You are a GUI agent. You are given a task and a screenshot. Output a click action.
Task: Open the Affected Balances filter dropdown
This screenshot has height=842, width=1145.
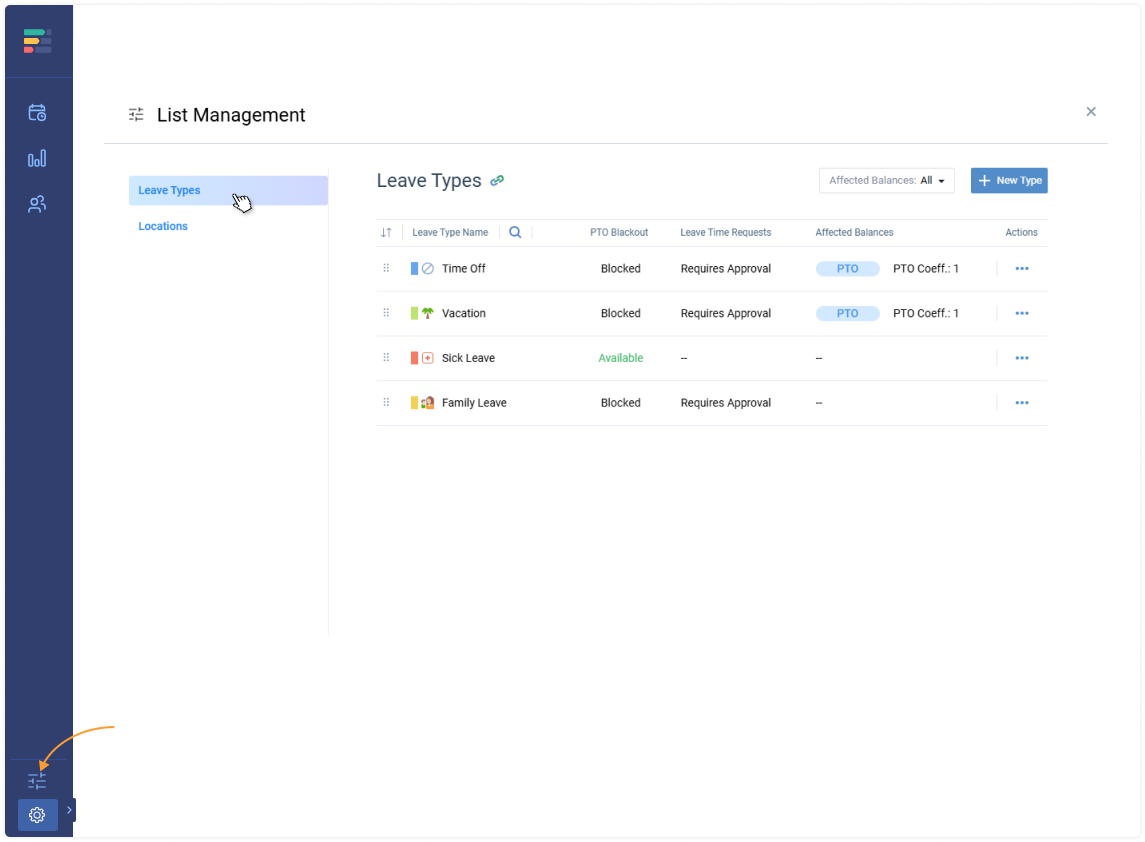[x=886, y=181]
